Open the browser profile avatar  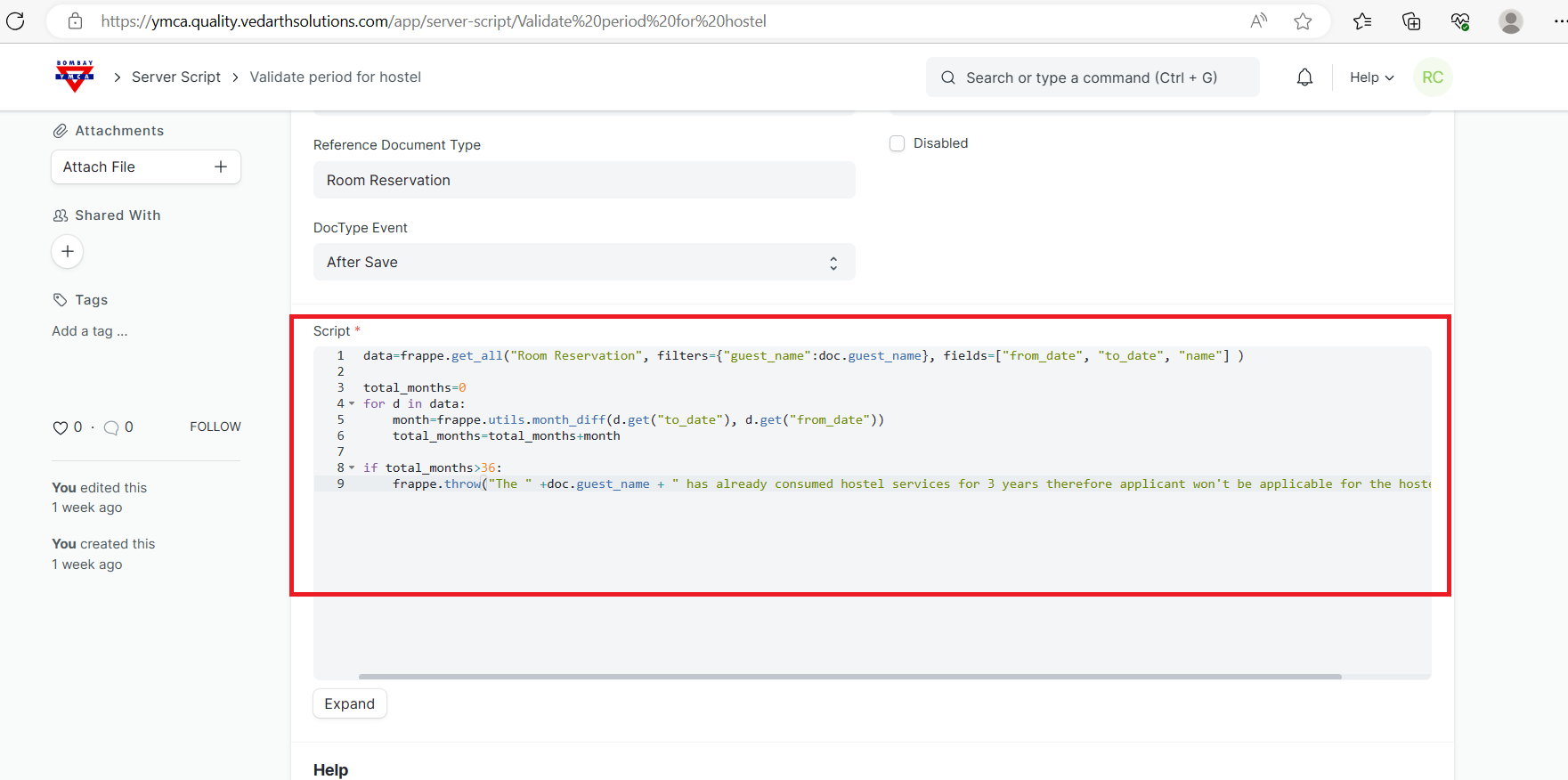click(x=1510, y=21)
